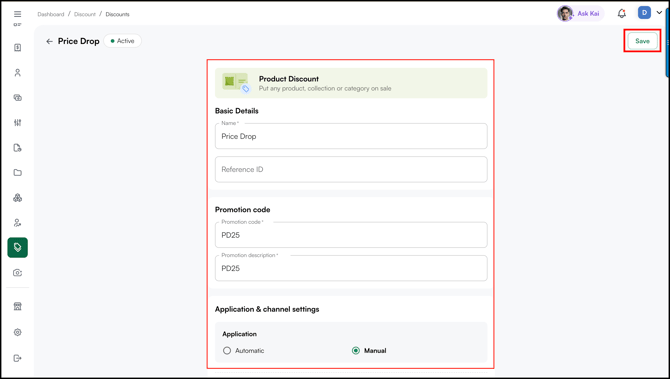Click the logout icon in sidebar
Viewport: 670px width, 379px height.
point(18,358)
